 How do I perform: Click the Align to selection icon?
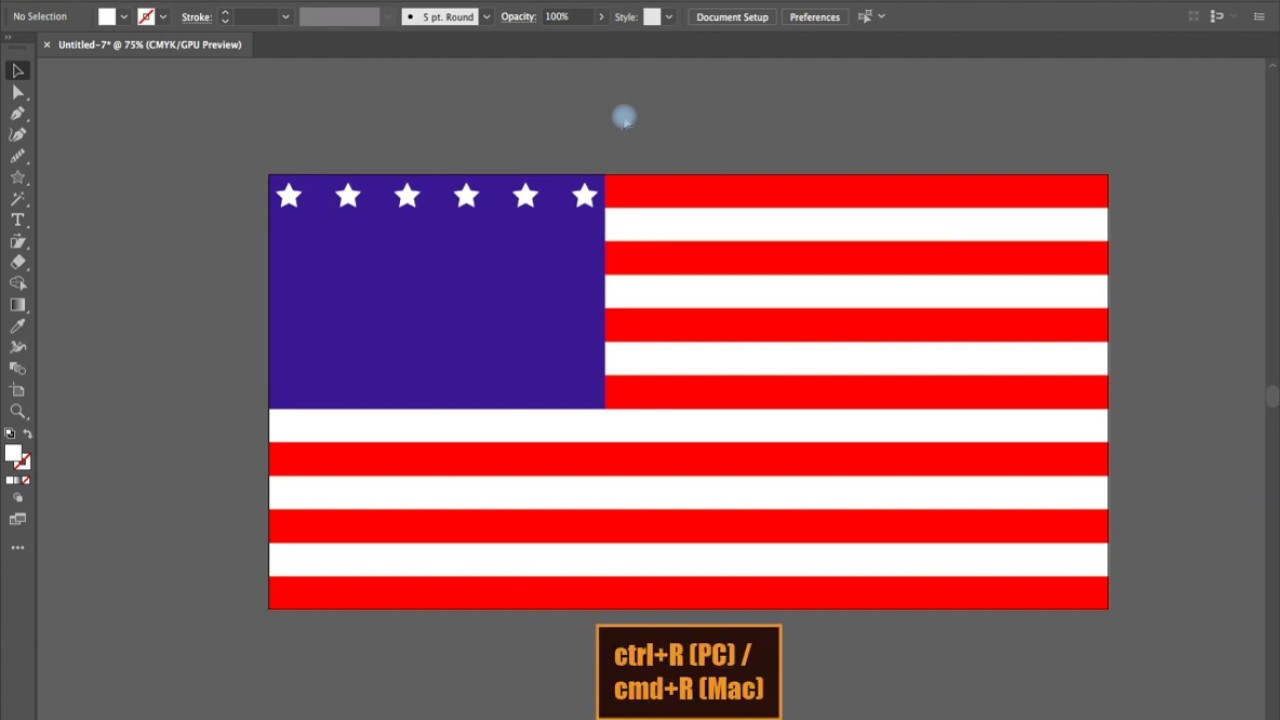click(865, 16)
